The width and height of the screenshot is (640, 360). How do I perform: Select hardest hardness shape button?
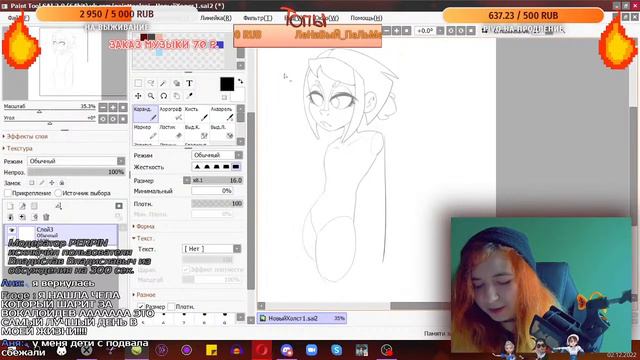(x=236, y=167)
